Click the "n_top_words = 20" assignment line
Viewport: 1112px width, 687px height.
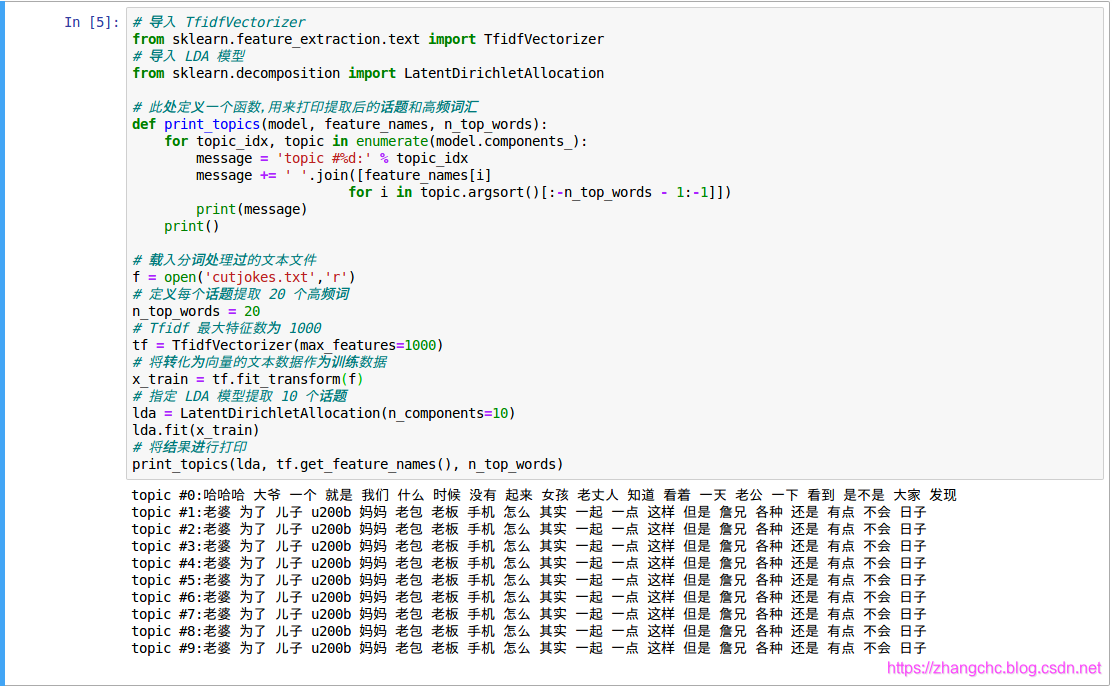pyautogui.click(x=196, y=311)
